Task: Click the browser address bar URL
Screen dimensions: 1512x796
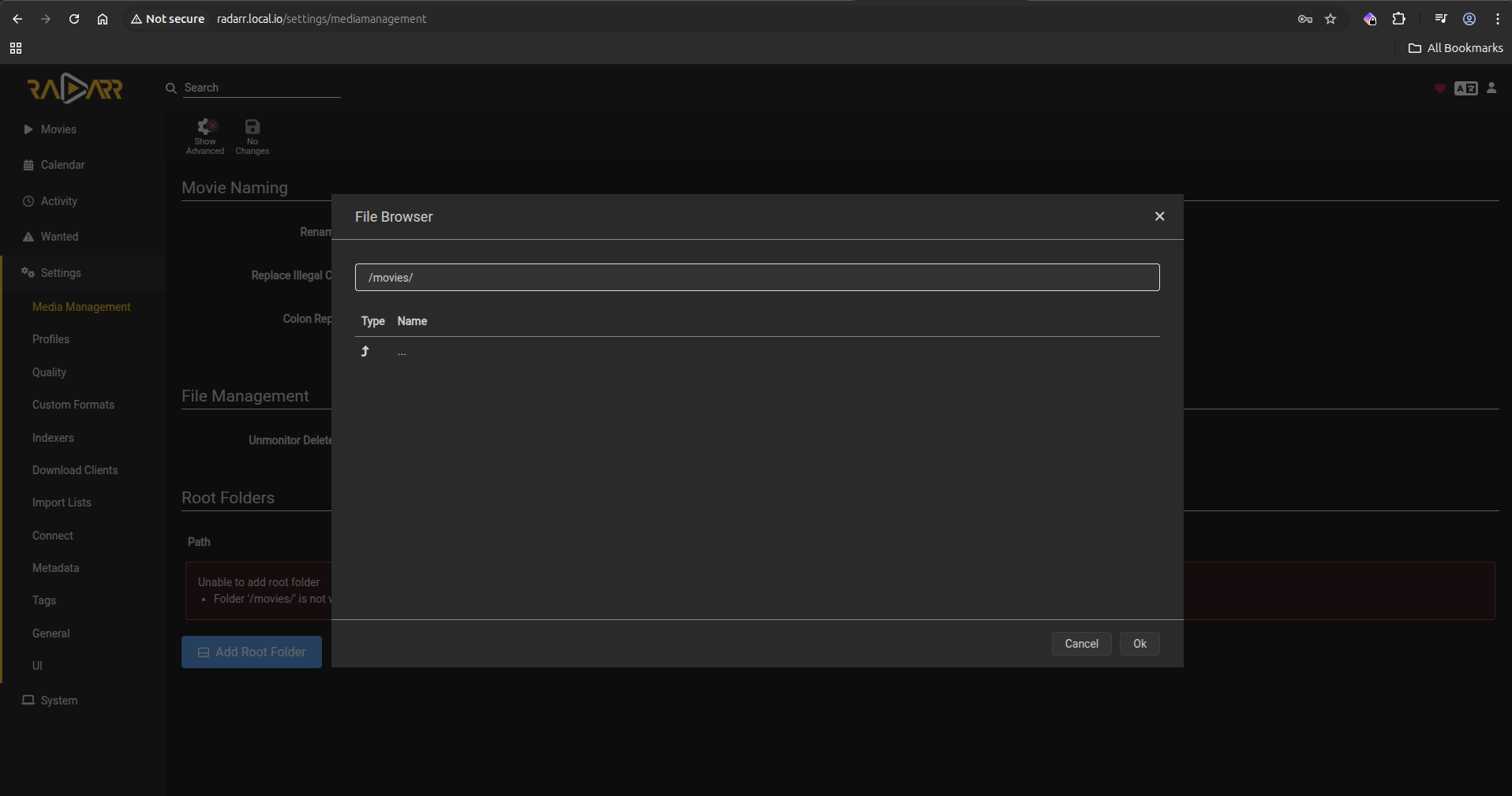Action: pyautogui.click(x=321, y=19)
